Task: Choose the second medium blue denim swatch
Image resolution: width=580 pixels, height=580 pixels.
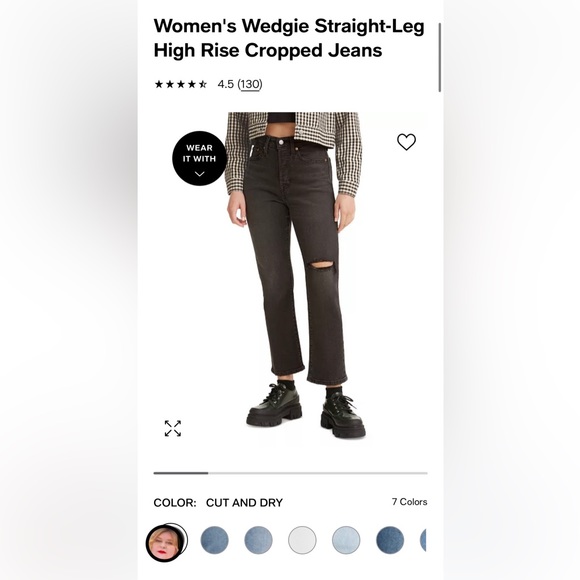Action: (215, 540)
